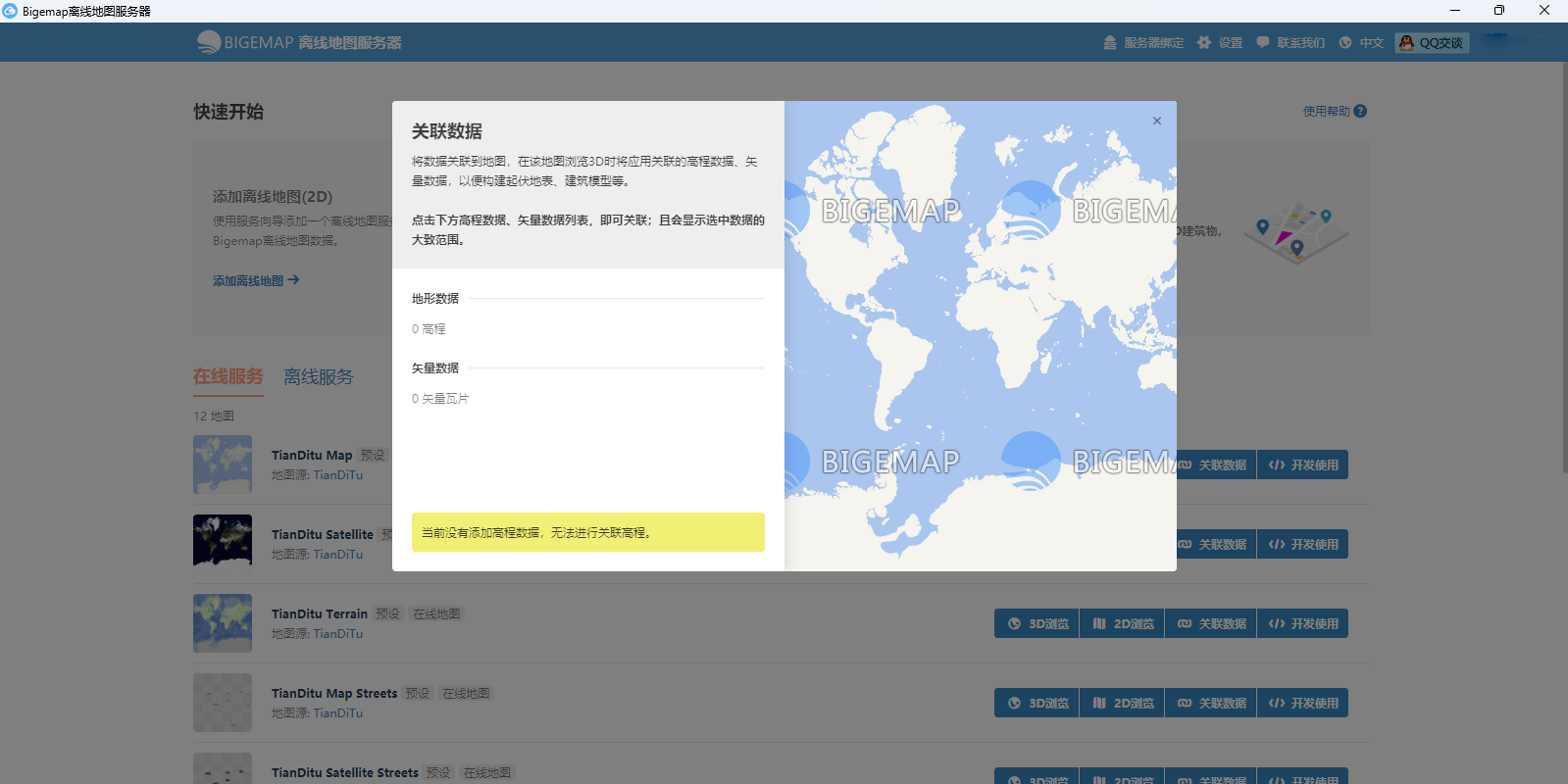Click the 使用帮助 question mark icon
The width and height of the screenshot is (1568, 784).
click(x=1360, y=112)
